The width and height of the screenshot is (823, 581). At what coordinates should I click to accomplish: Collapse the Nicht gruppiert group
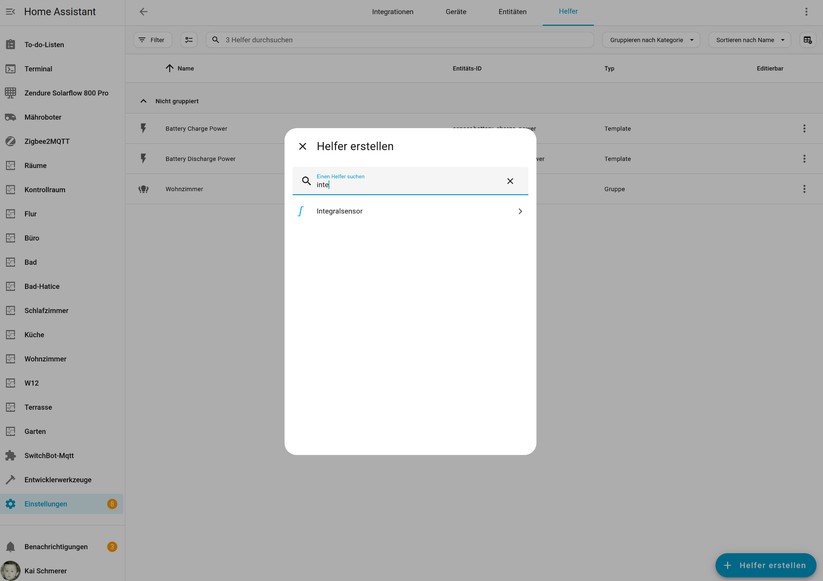(143, 101)
